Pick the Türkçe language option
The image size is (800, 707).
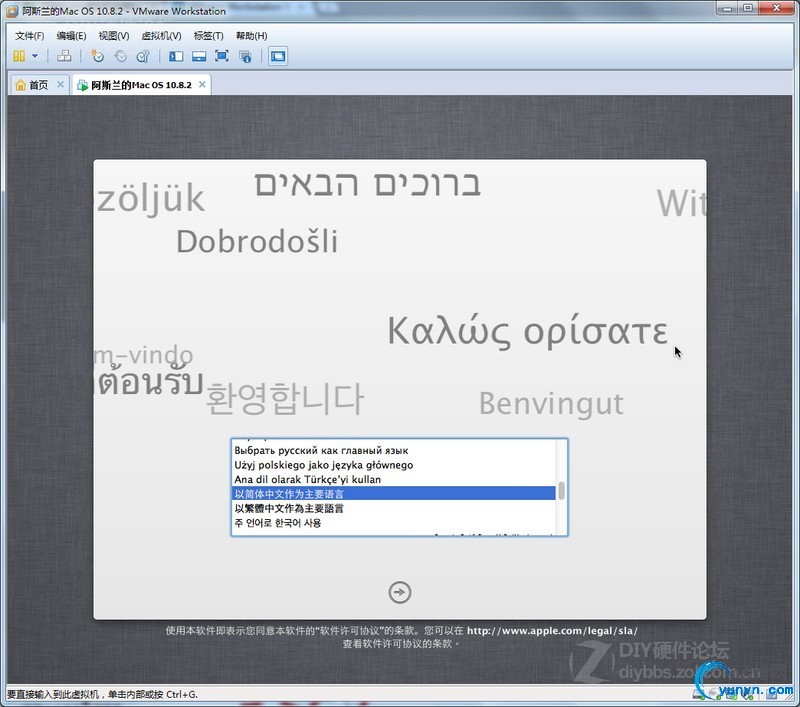[x=393, y=479]
